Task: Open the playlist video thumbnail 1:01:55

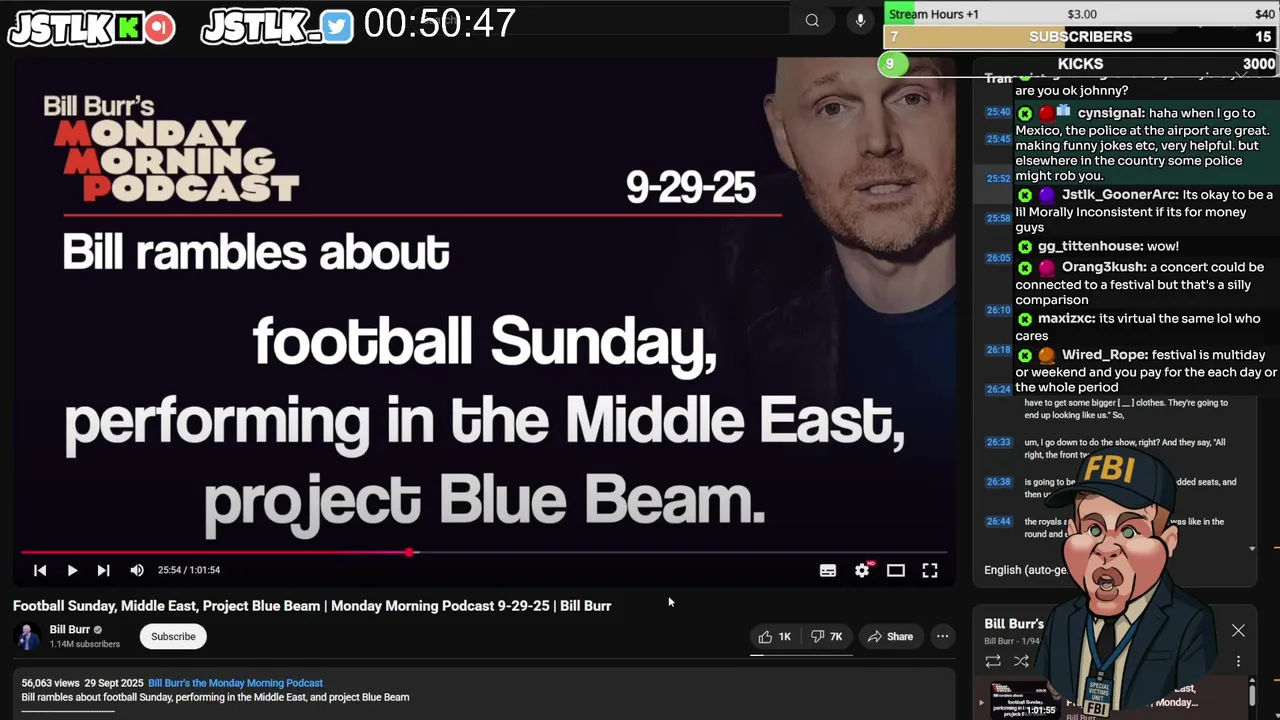Action: [x=1024, y=700]
